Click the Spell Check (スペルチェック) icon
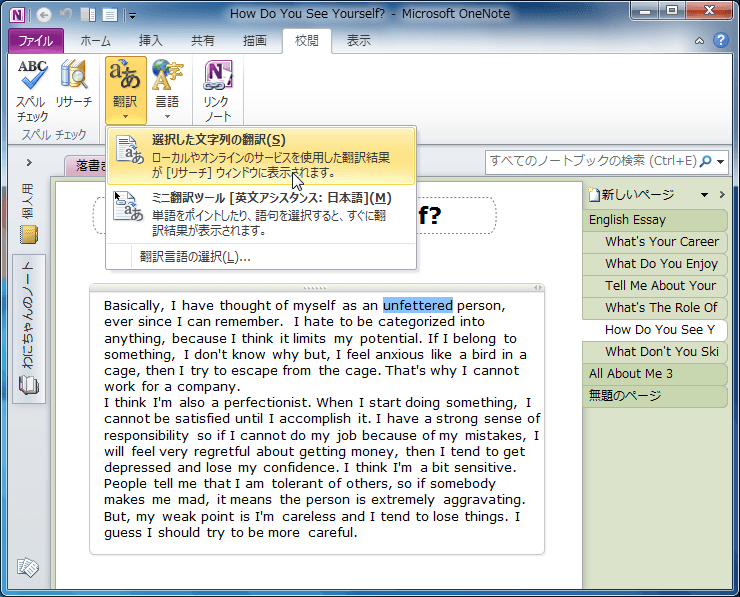 [32, 91]
